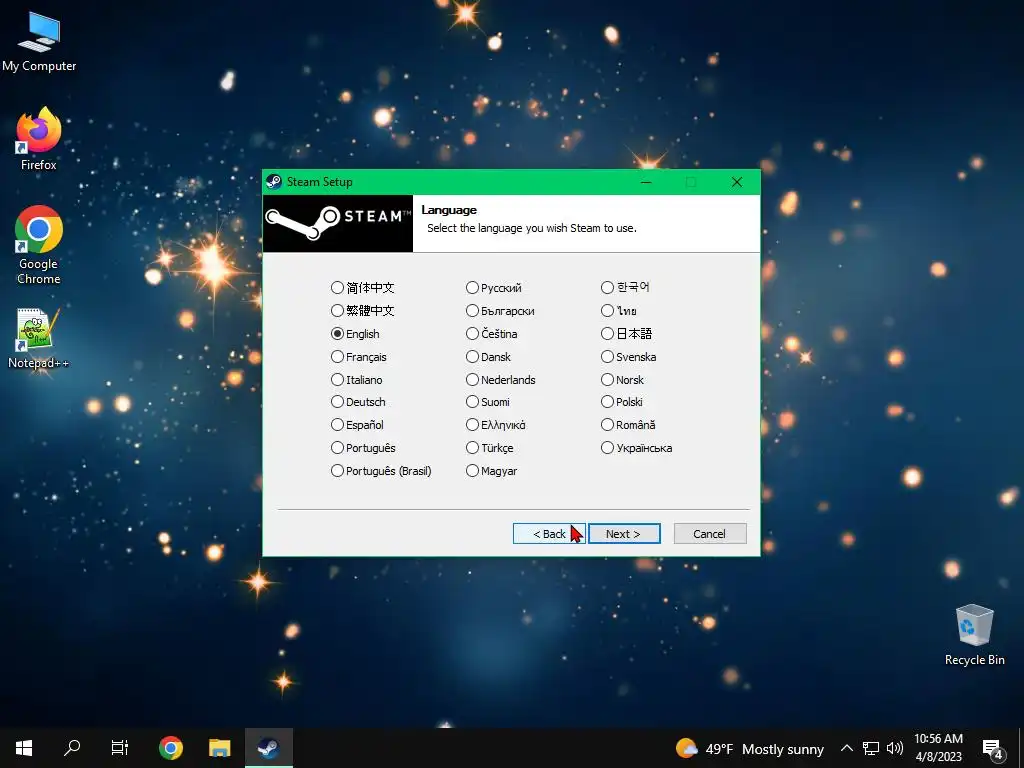This screenshot has height=768, width=1024.
Task: Pick the Svenska language option
Action: (629, 357)
